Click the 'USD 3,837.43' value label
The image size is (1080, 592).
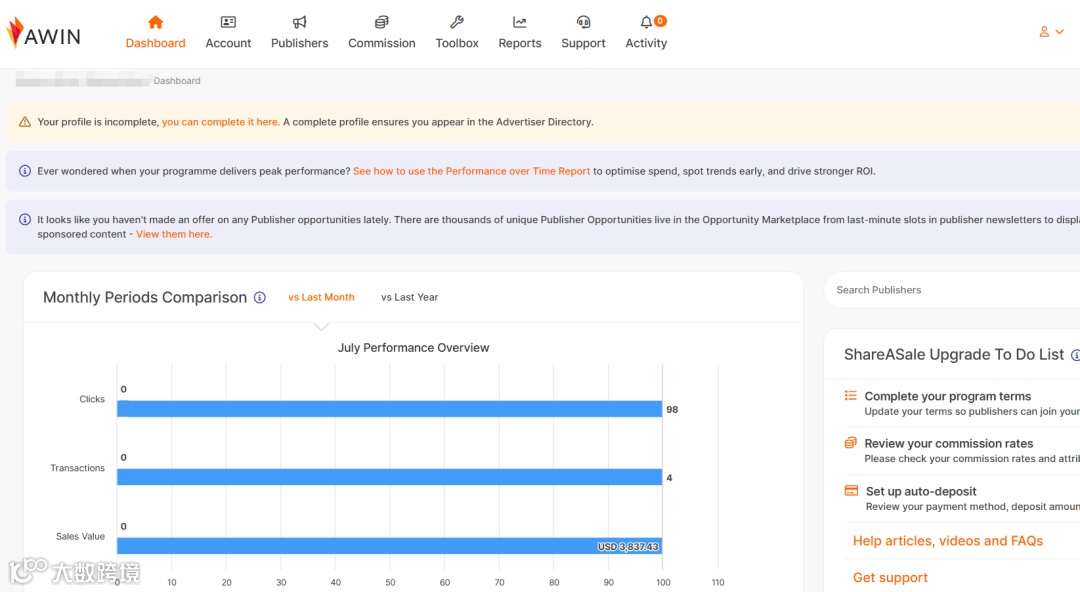coord(628,547)
